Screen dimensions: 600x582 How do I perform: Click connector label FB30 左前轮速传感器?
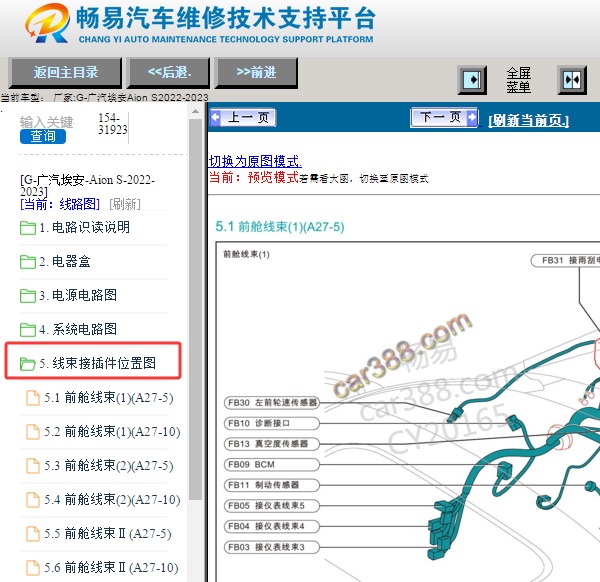coord(271,403)
